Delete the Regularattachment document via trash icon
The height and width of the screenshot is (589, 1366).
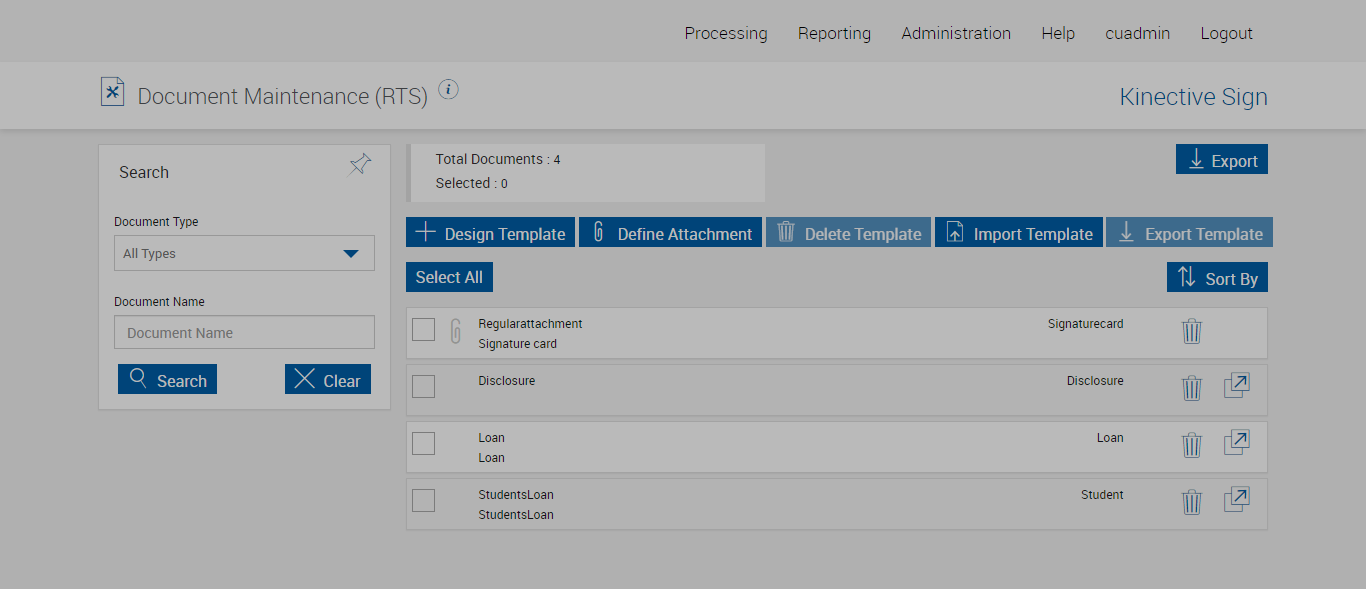tap(1191, 331)
